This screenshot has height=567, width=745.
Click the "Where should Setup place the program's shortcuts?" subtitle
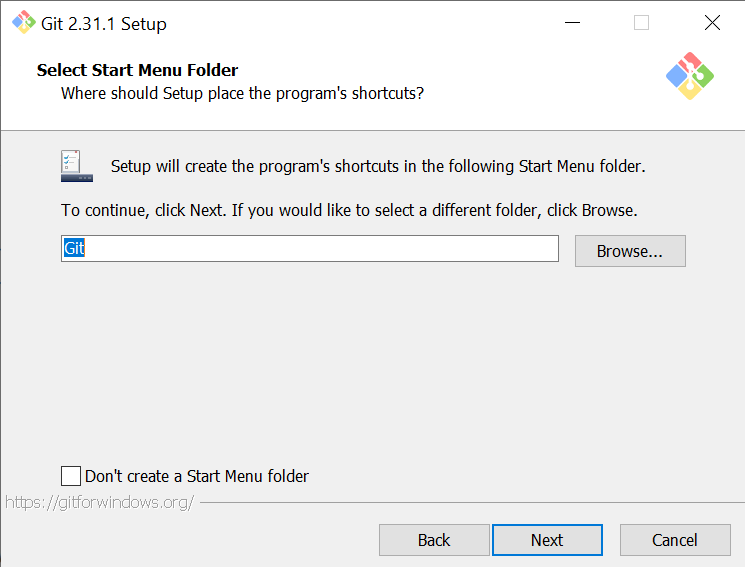[x=243, y=93]
